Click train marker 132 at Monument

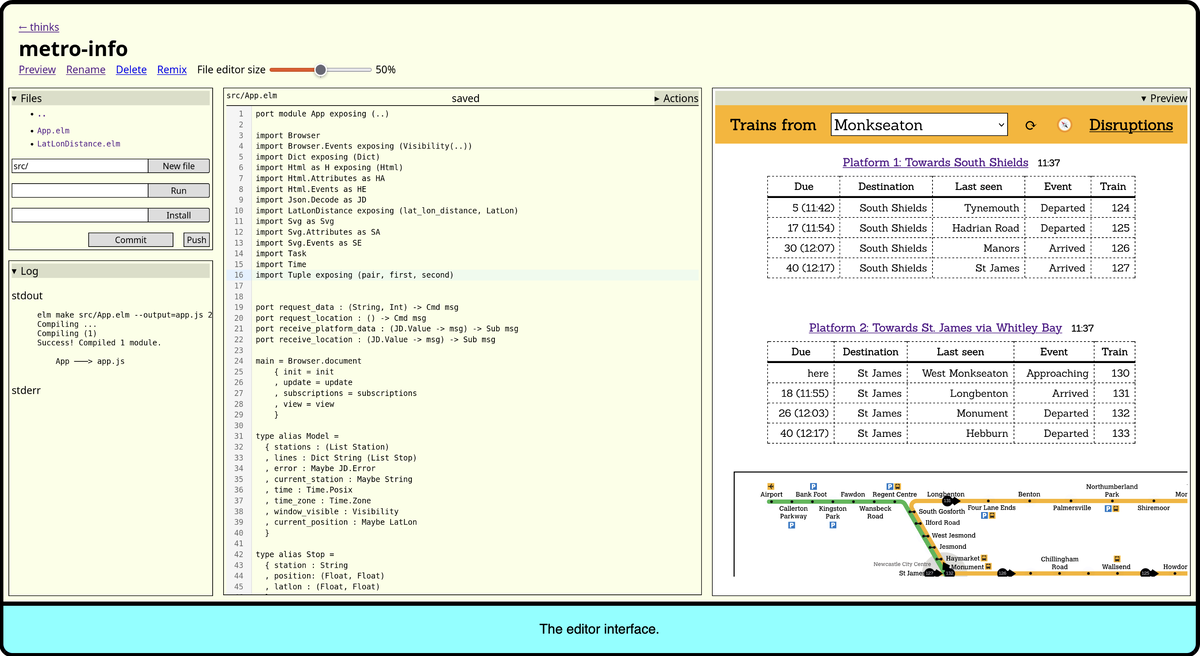[950, 573]
